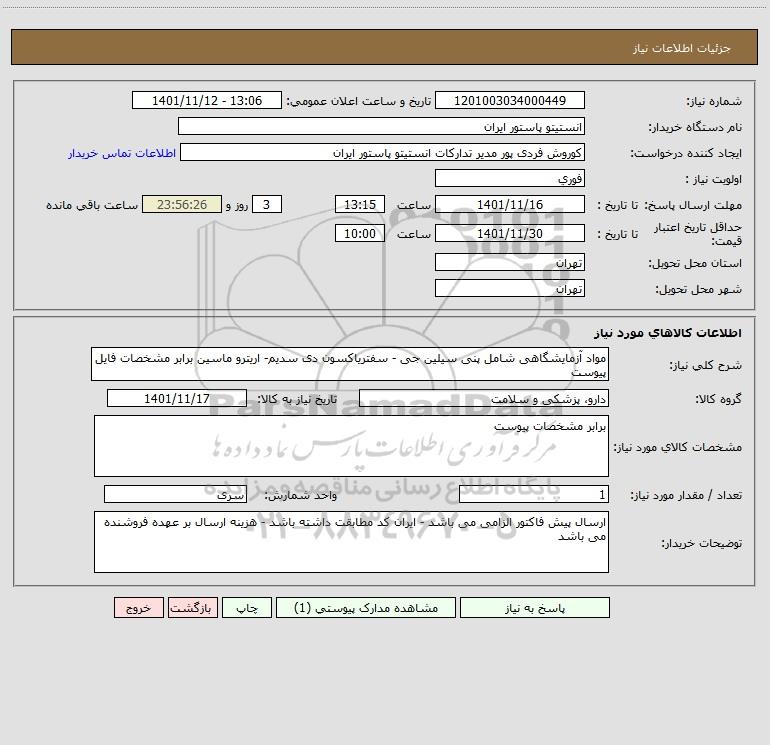Image resolution: width=770 pixels, height=745 pixels.
Task: Click the شرح کلی نیاز label
Action: click(x=706, y=365)
